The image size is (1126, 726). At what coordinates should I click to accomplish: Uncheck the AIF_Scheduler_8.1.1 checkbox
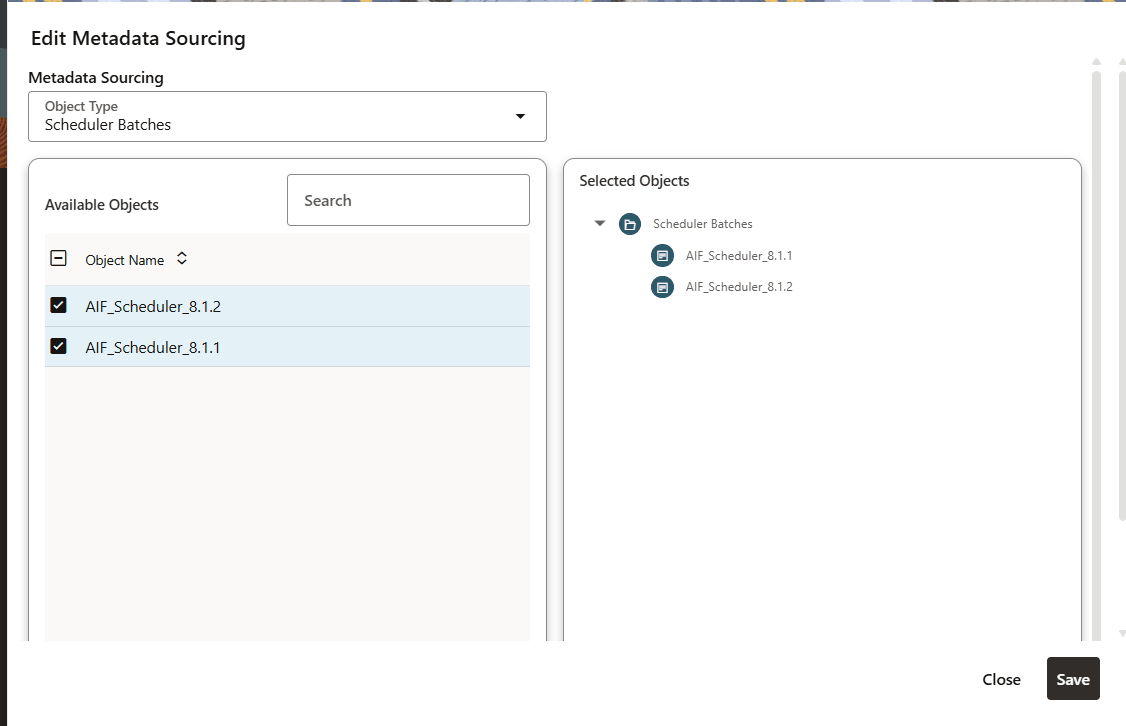(x=58, y=345)
